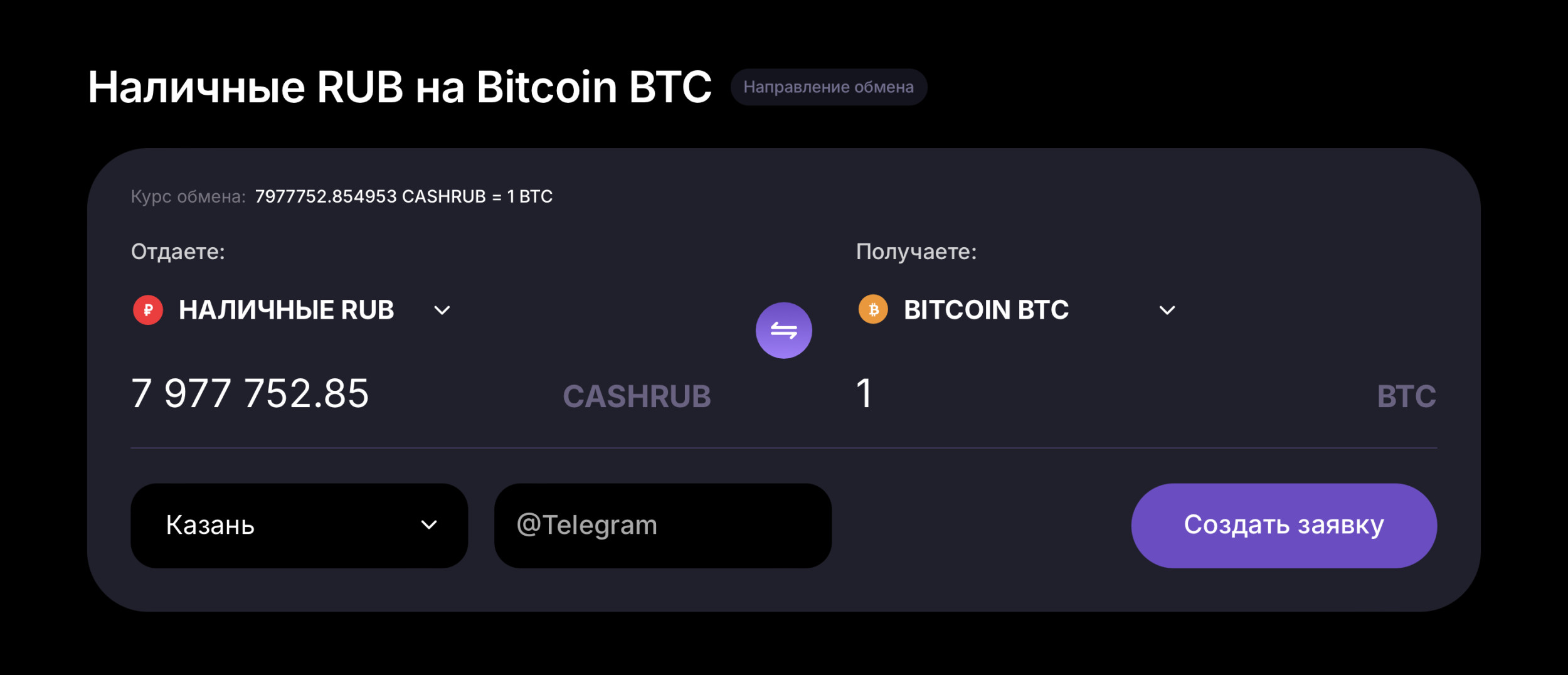The width and height of the screenshot is (1568, 675).
Task: Click the Наличные RUB на Bitcoin BTC heading
Action: 400,87
